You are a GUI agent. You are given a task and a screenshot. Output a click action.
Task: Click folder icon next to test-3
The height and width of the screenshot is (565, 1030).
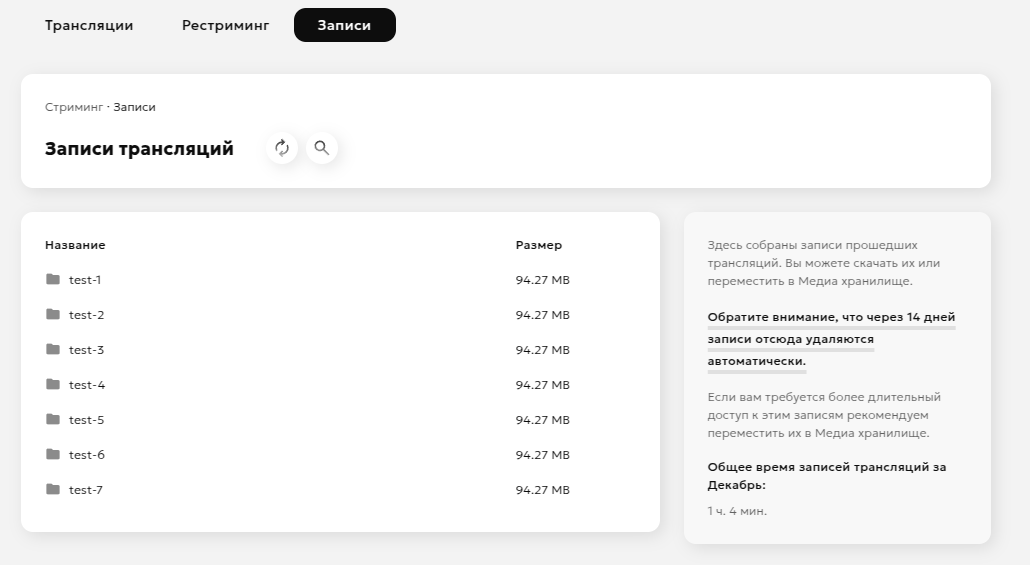tap(53, 350)
